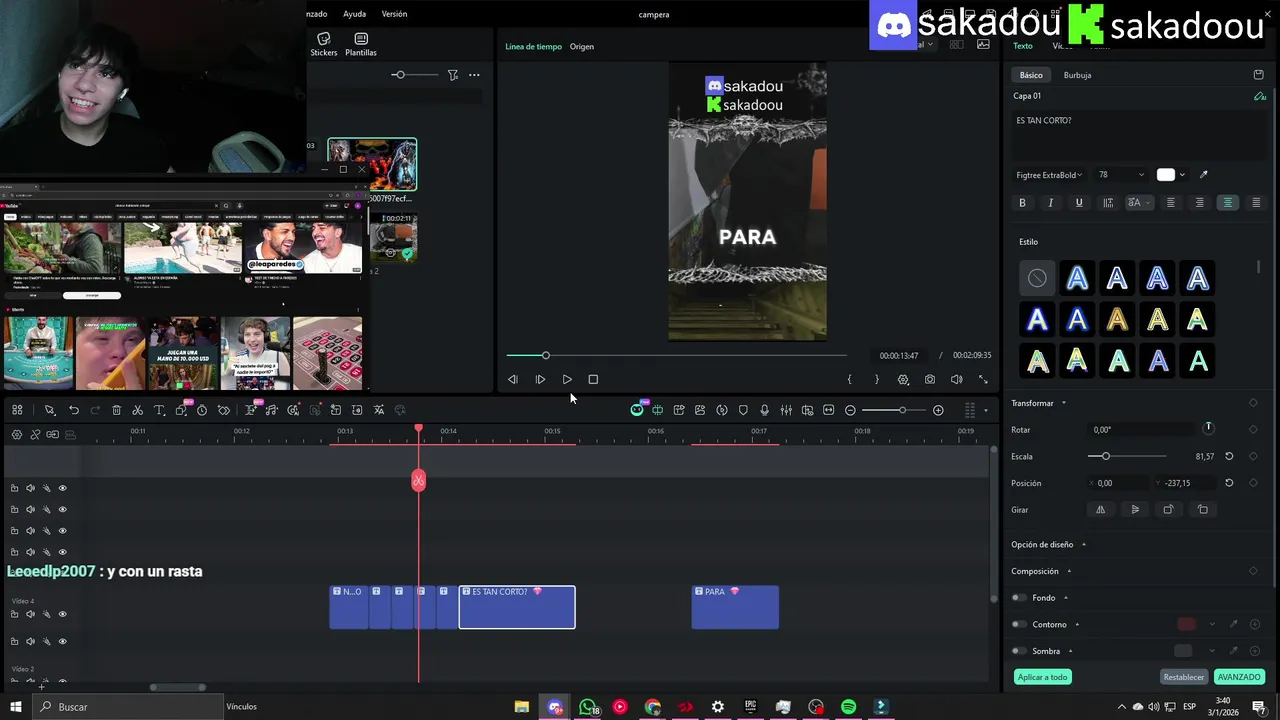Expand the Sombra color dropdown

pyautogui.click(x=1212, y=651)
